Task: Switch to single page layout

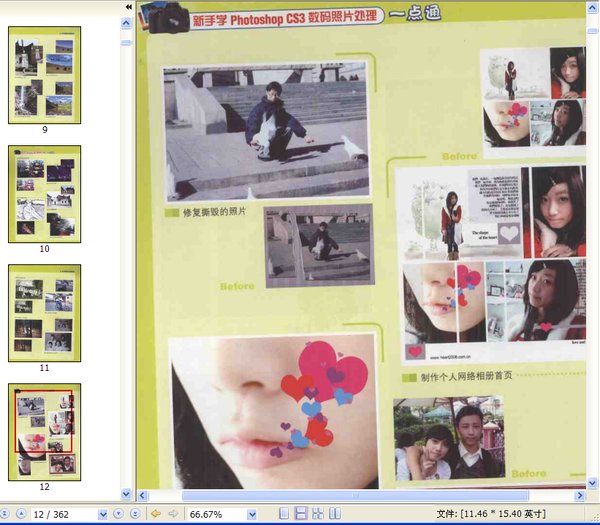Action: click(x=284, y=514)
